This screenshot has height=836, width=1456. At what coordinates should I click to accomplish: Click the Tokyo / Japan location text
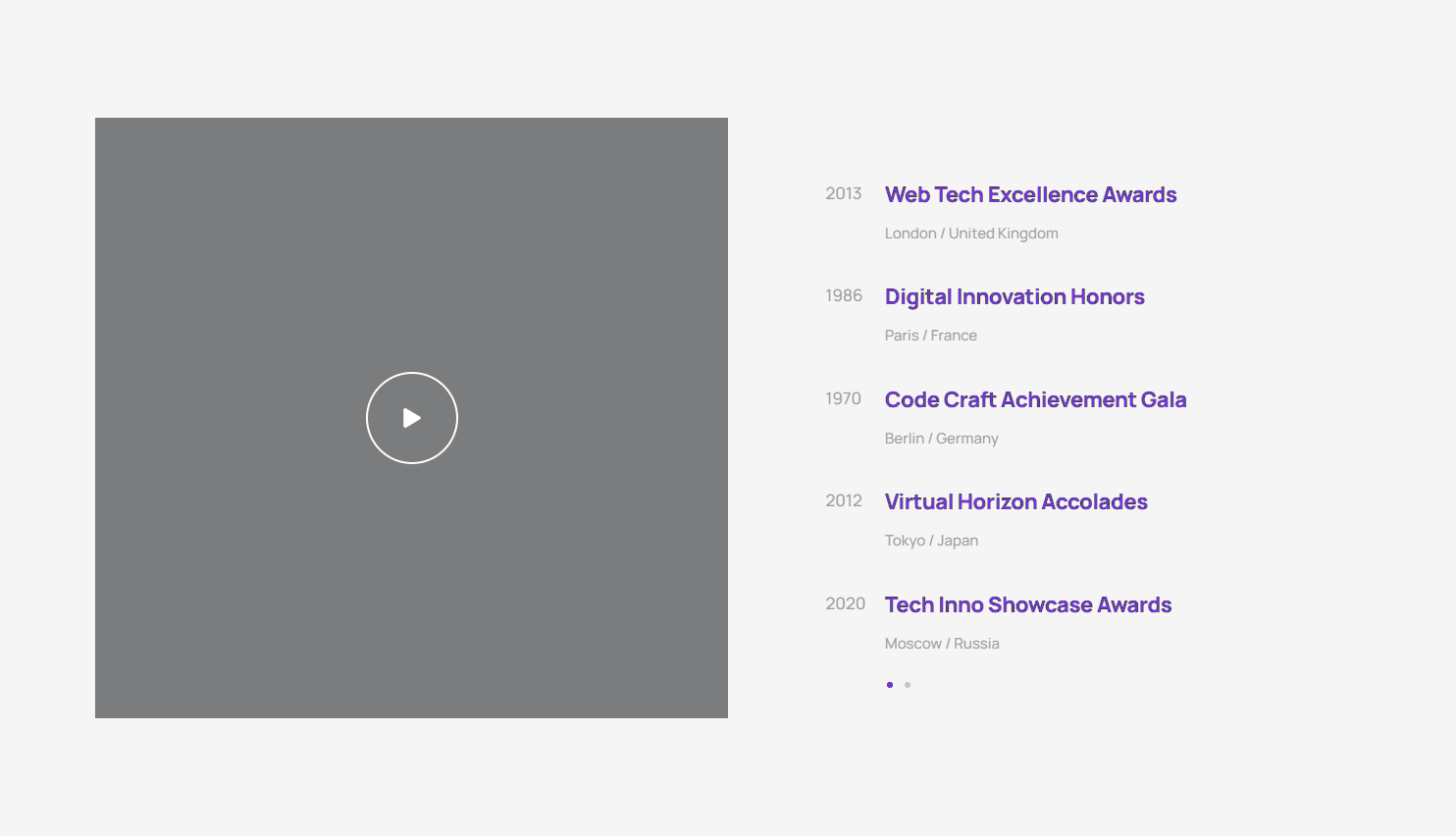931,541
